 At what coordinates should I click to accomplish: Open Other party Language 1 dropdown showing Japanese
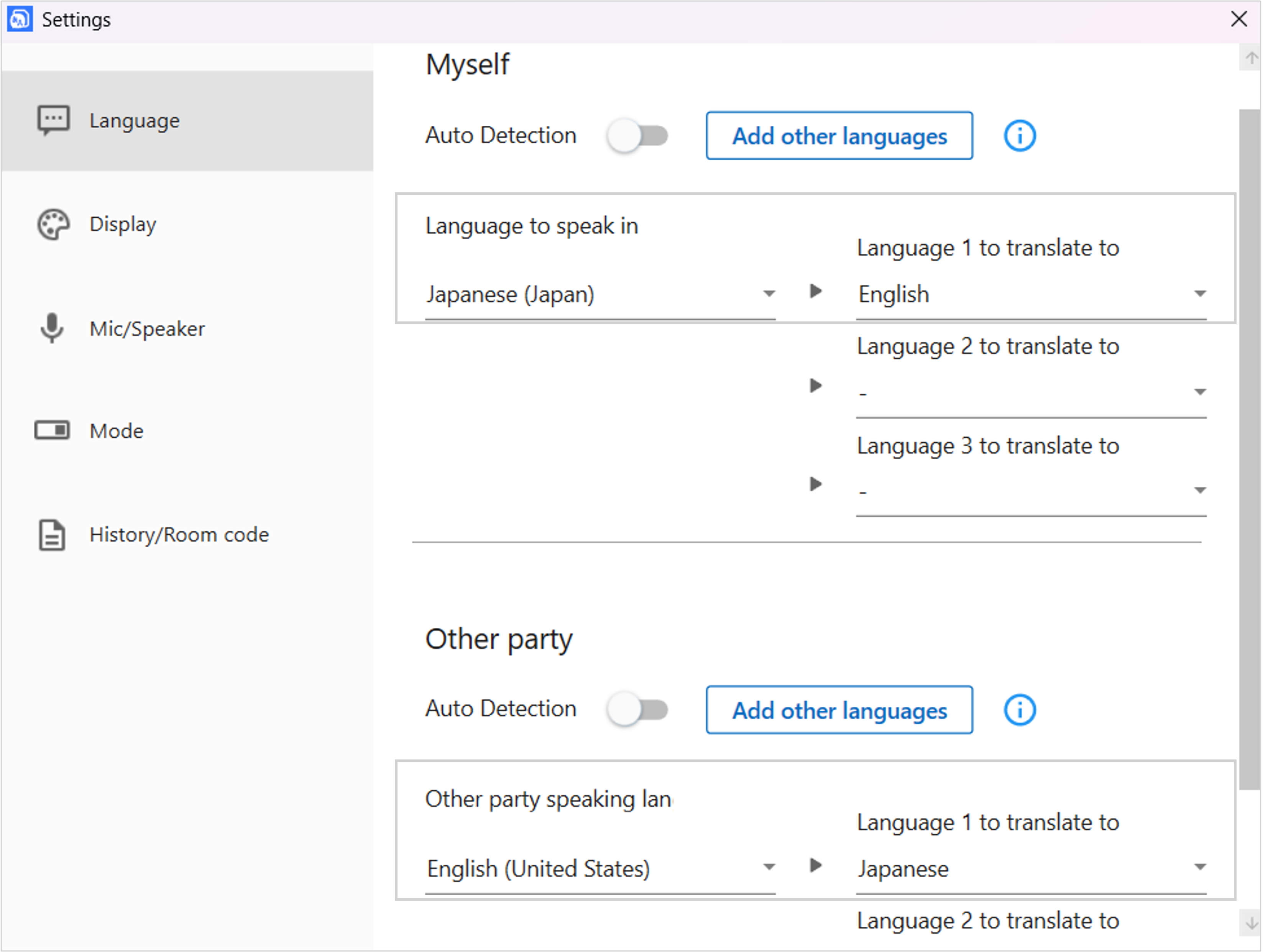tap(1031, 869)
